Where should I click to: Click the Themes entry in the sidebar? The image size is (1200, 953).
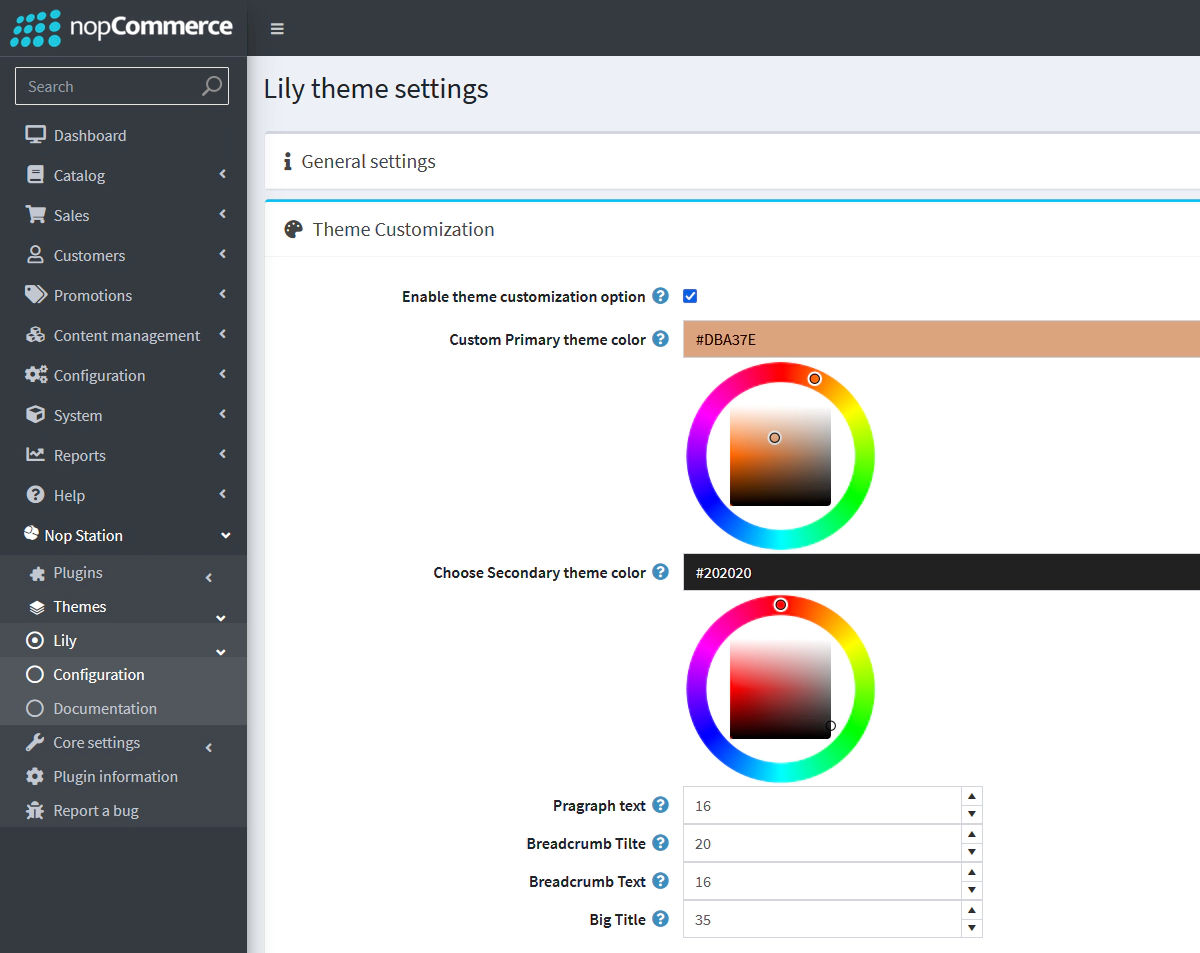79,606
